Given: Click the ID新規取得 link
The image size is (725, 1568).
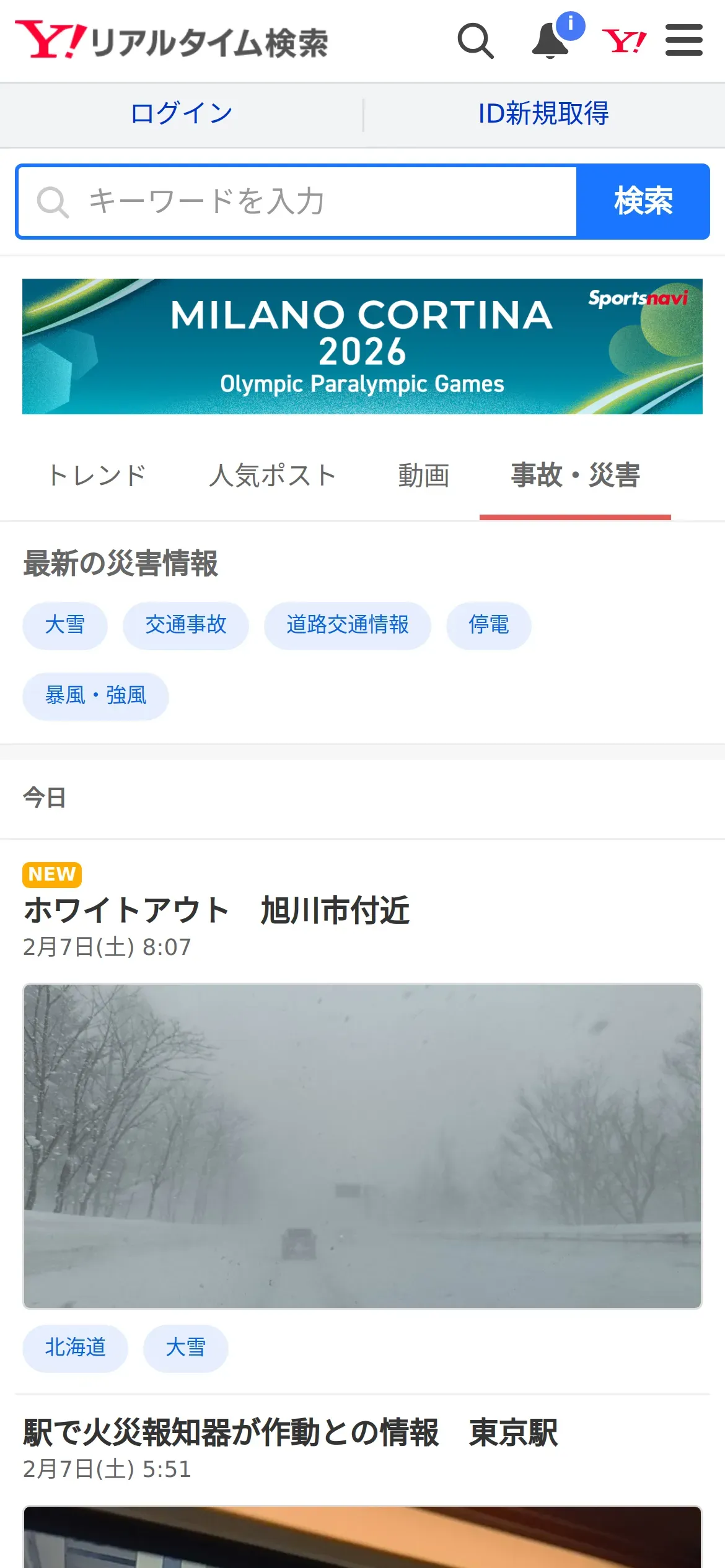Looking at the screenshot, I should [x=543, y=114].
